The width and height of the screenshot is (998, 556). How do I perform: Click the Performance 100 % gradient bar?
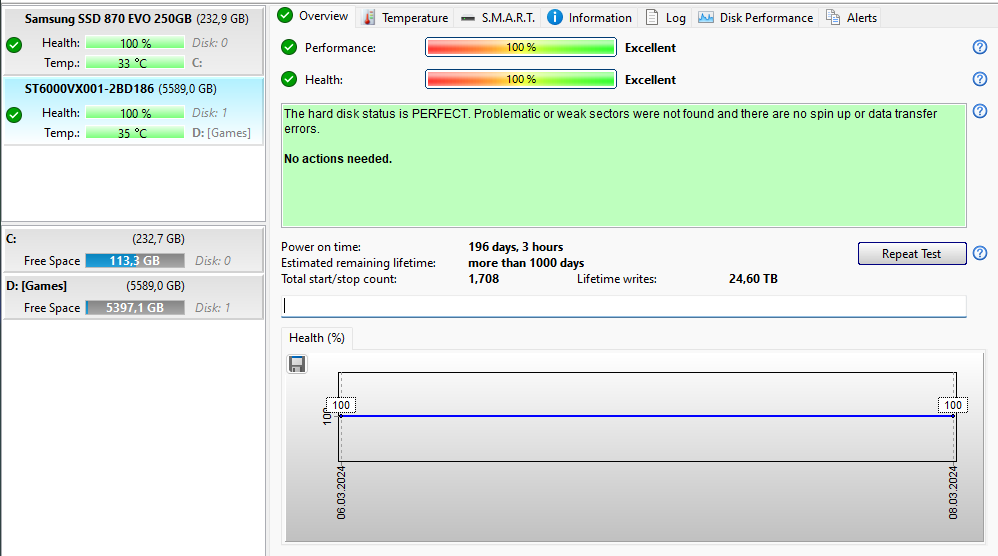pos(521,47)
